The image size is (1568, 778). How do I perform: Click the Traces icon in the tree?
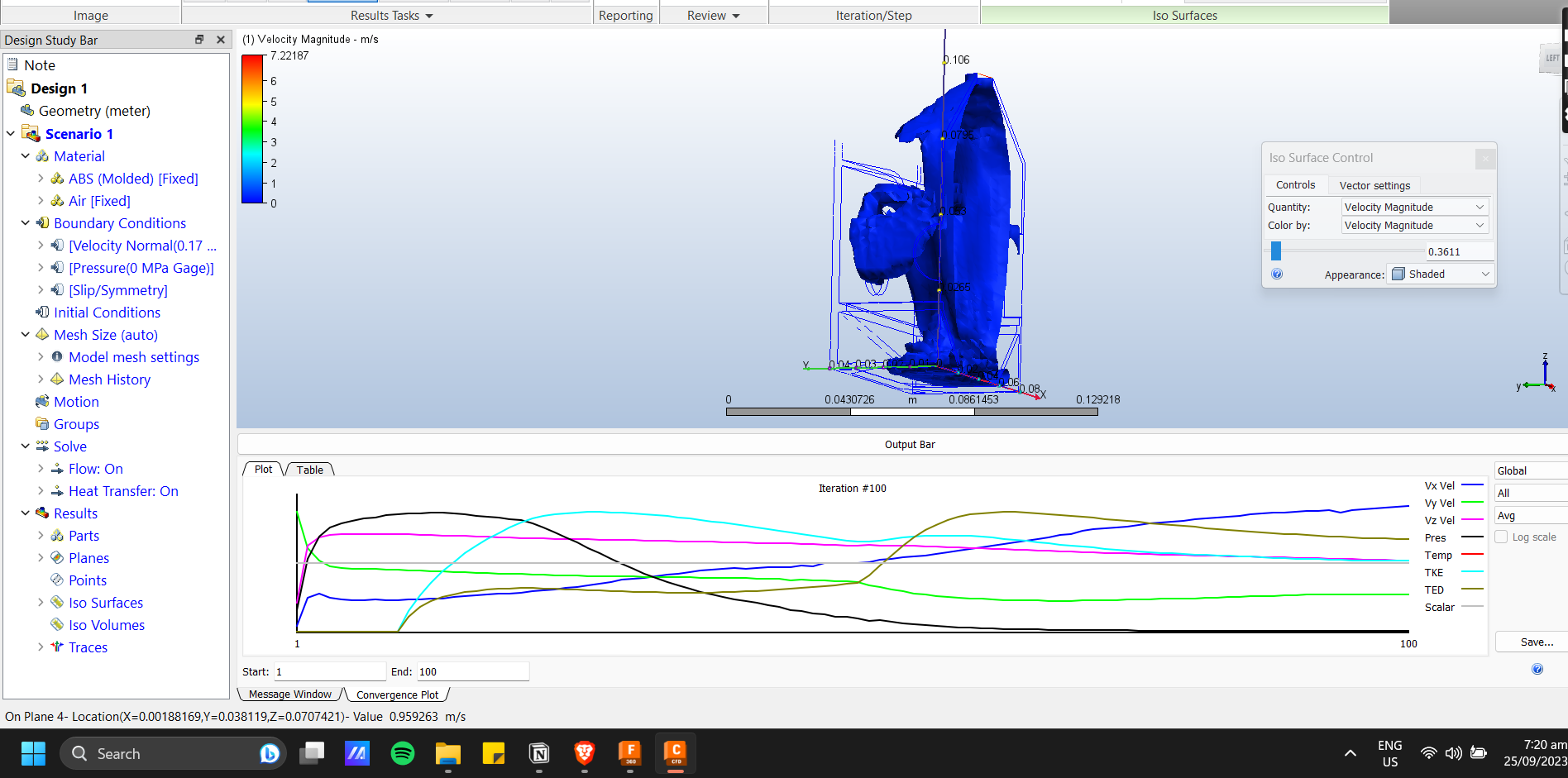pos(57,647)
